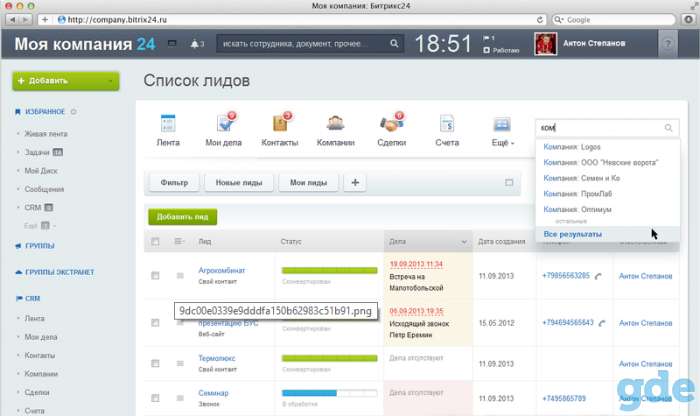Open the Сделки handshake icon
The height and width of the screenshot is (416, 700).
(x=392, y=122)
